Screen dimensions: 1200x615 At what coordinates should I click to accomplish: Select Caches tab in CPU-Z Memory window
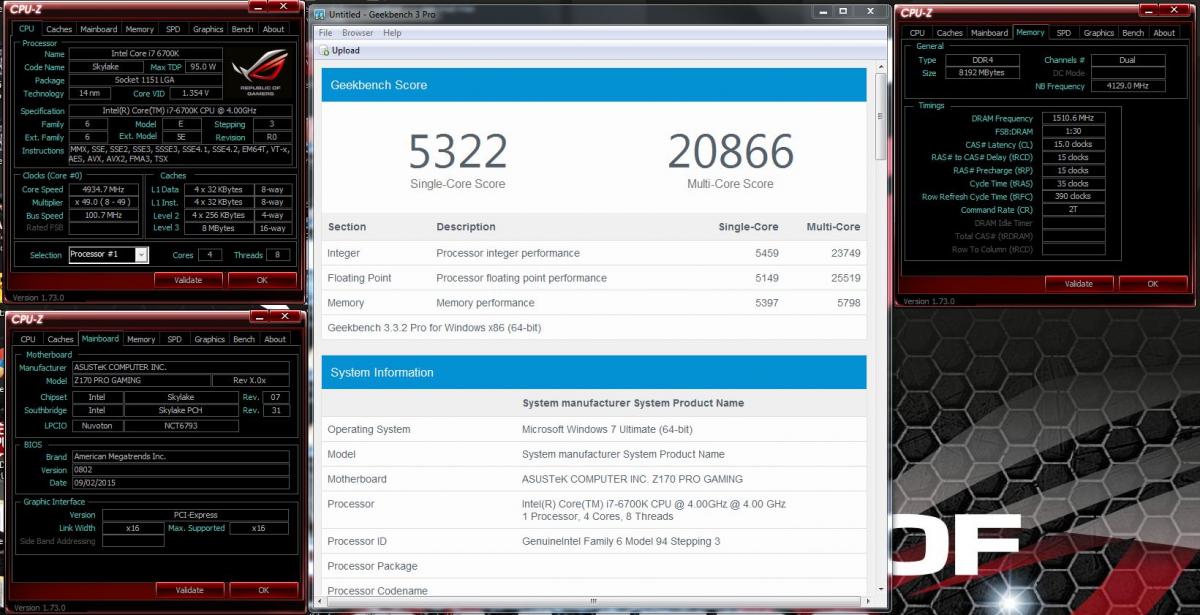coord(950,33)
